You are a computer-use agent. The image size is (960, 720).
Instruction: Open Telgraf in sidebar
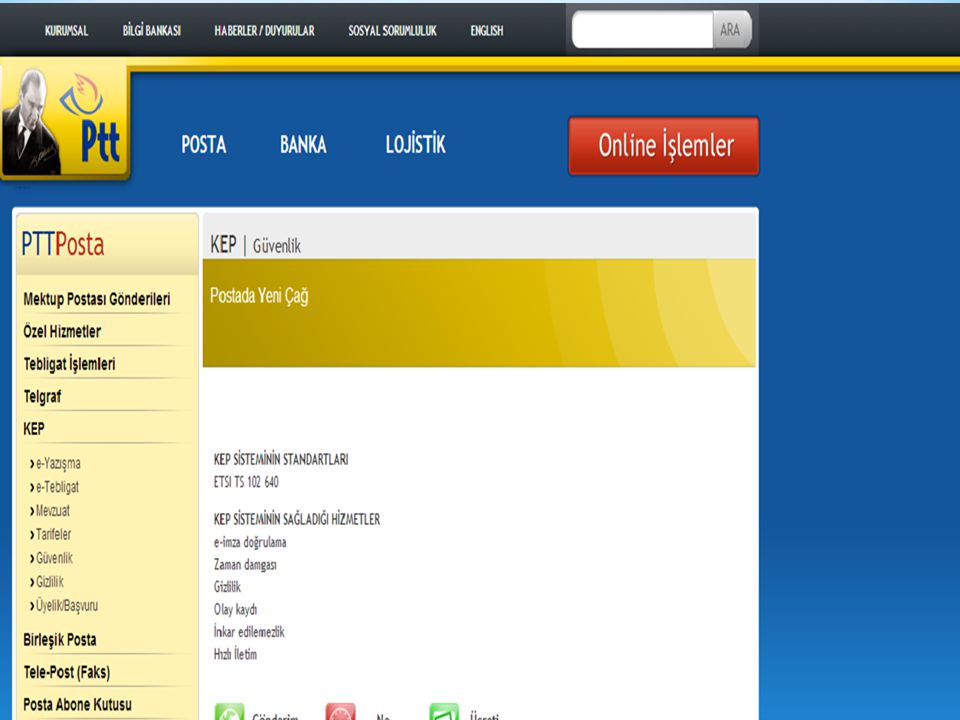click(42, 397)
